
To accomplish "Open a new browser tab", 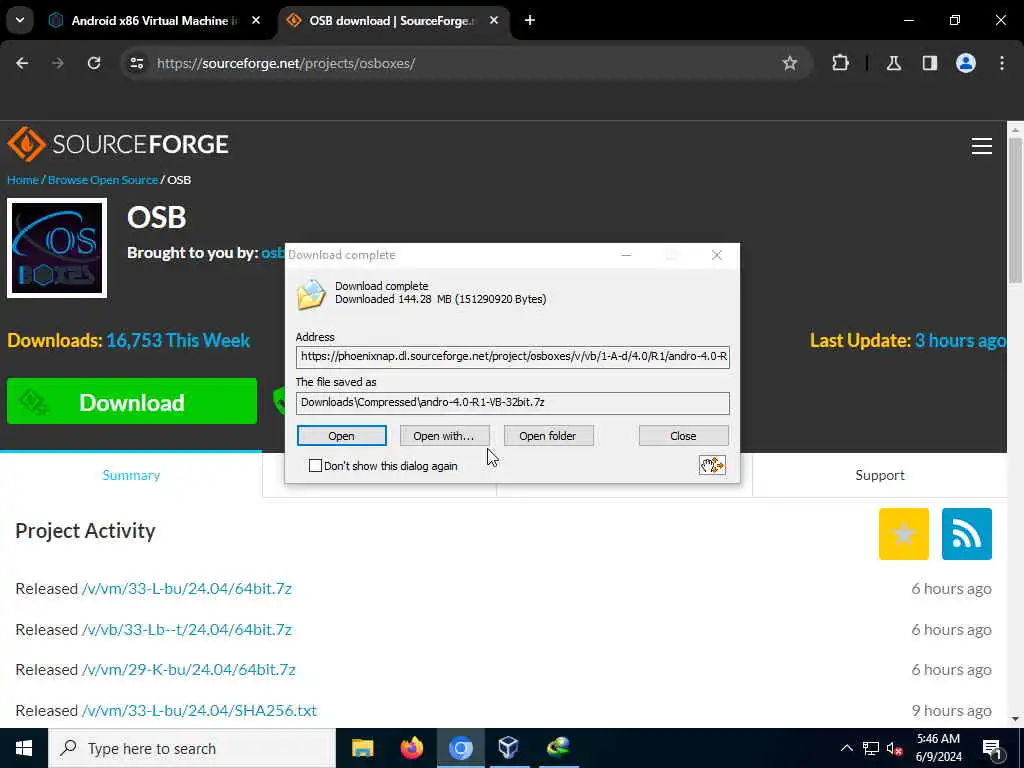I will tap(530, 21).
